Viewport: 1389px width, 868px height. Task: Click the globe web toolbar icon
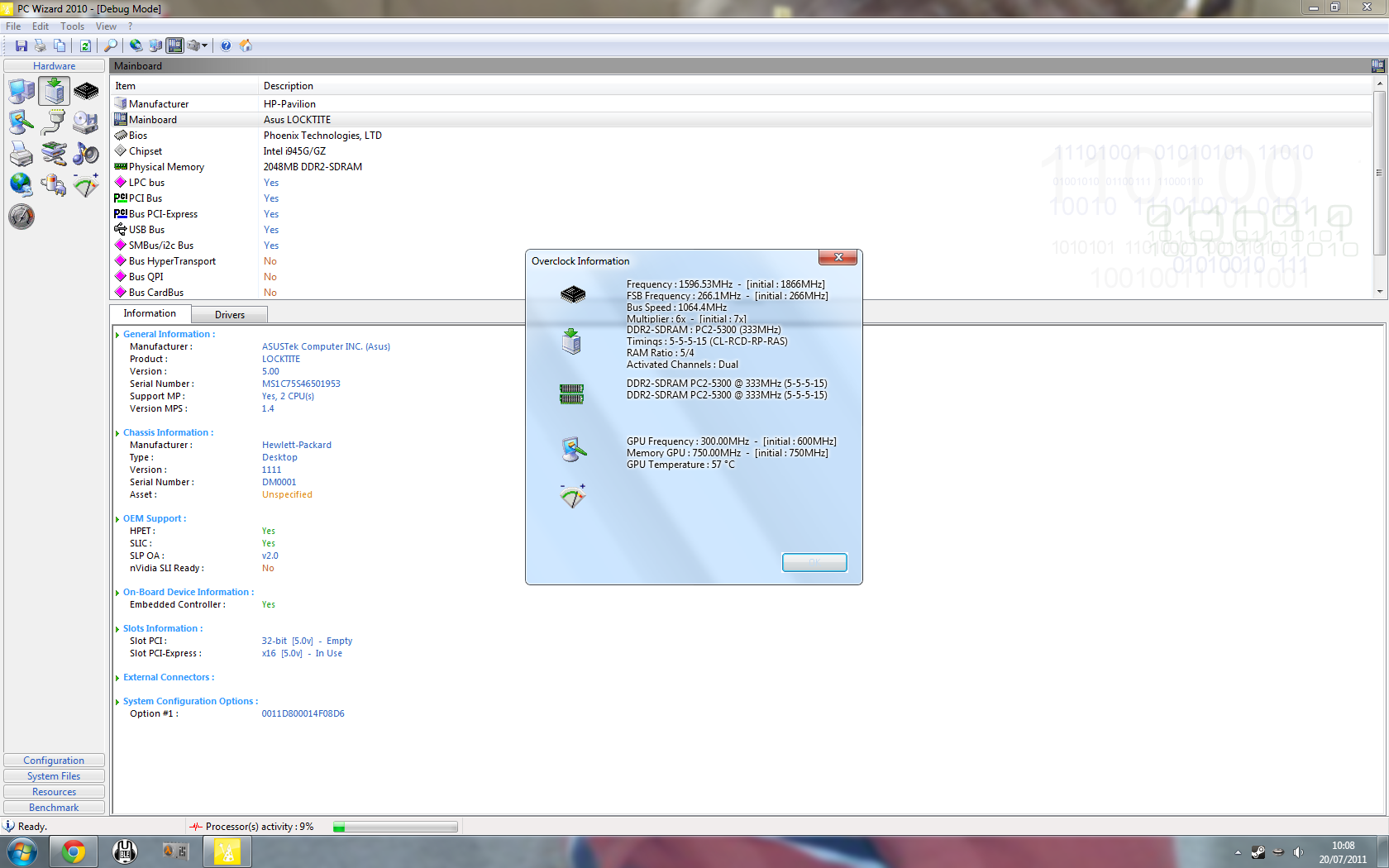(x=136, y=45)
